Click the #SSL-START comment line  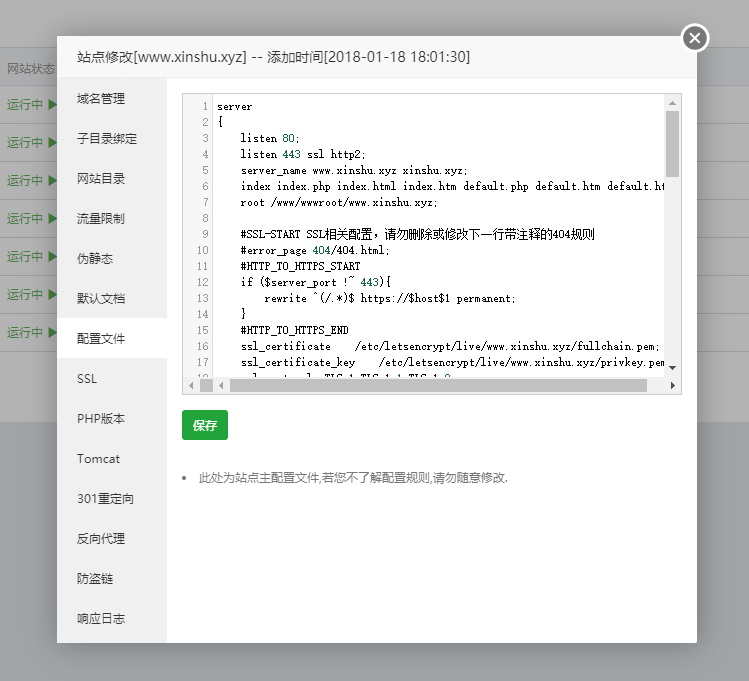[x=417, y=234]
